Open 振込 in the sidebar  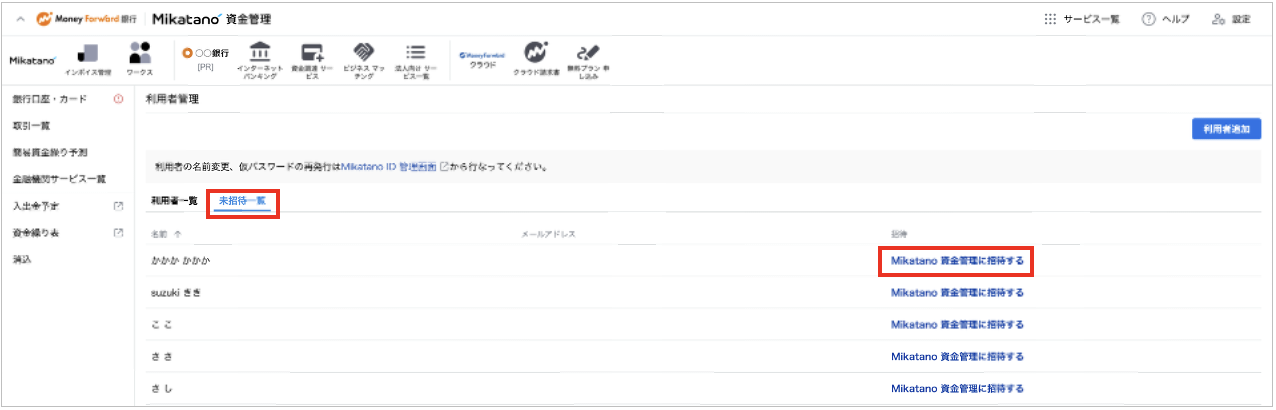(22, 260)
